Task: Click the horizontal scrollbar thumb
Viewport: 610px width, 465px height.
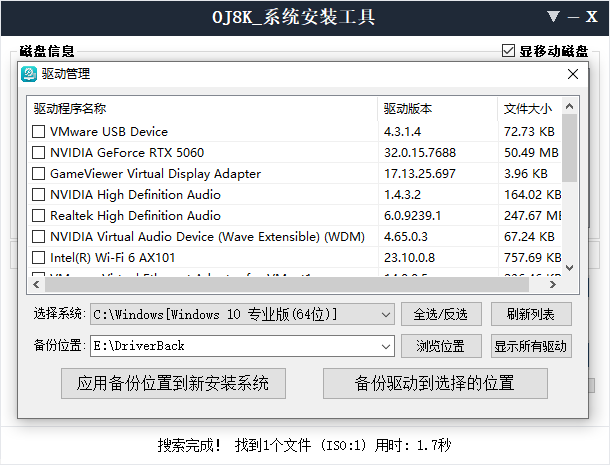Action: (x=287, y=284)
